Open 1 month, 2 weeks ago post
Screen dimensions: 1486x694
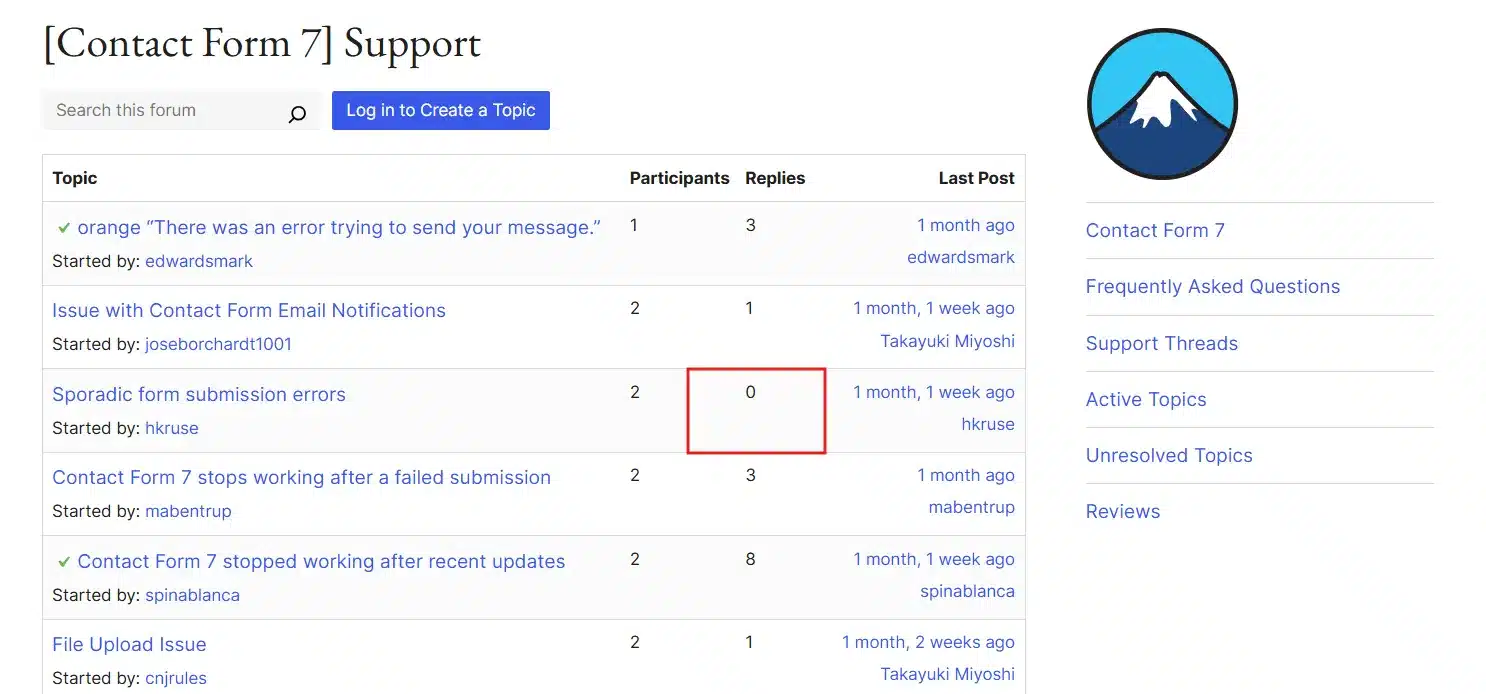click(x=928, y=642)
